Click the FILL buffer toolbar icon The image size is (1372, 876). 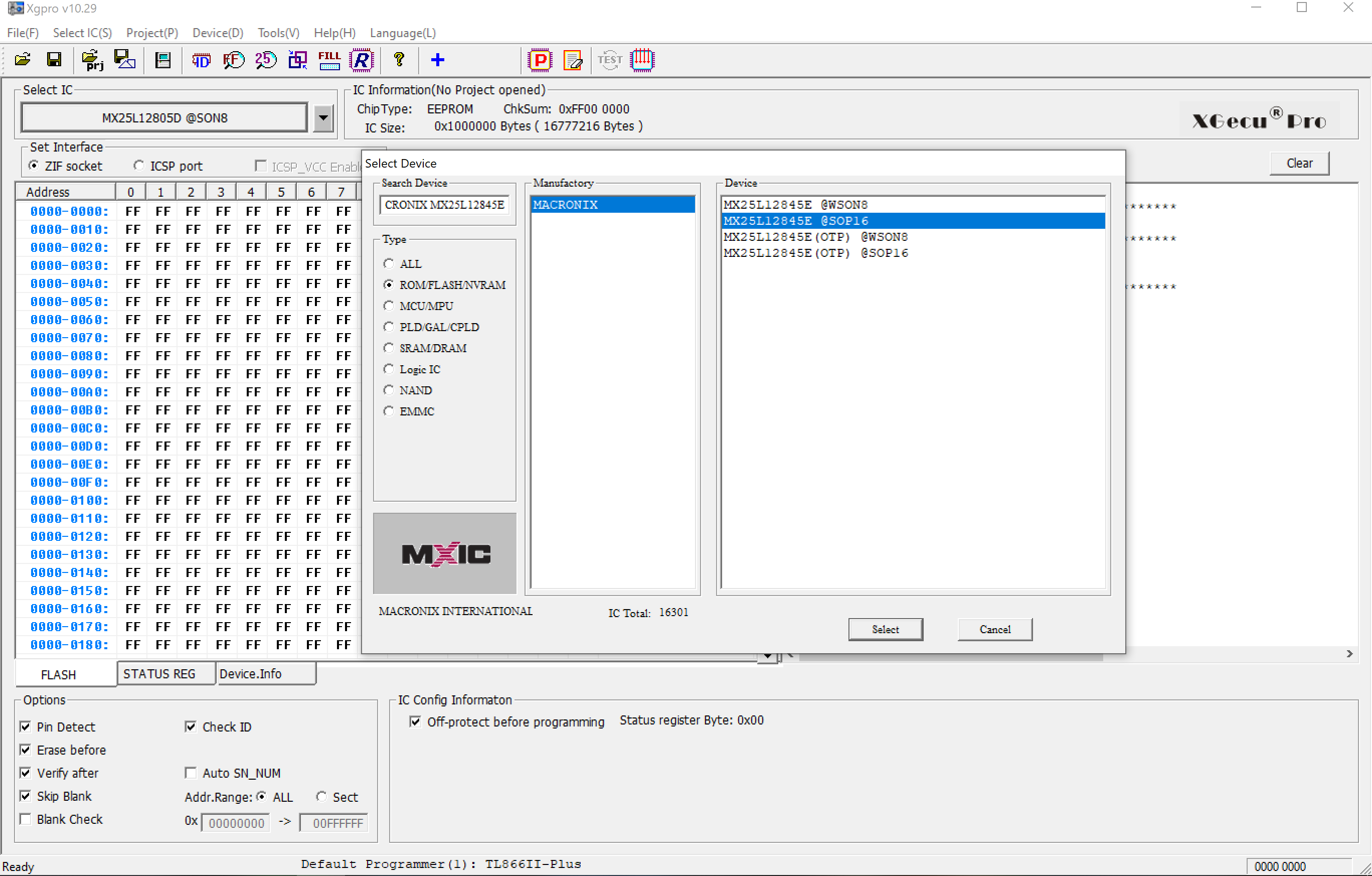coord(329,59)
